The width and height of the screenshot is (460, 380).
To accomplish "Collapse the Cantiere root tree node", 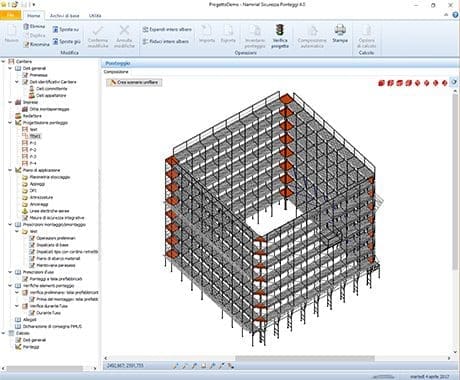I will click(x=3, y=61).
